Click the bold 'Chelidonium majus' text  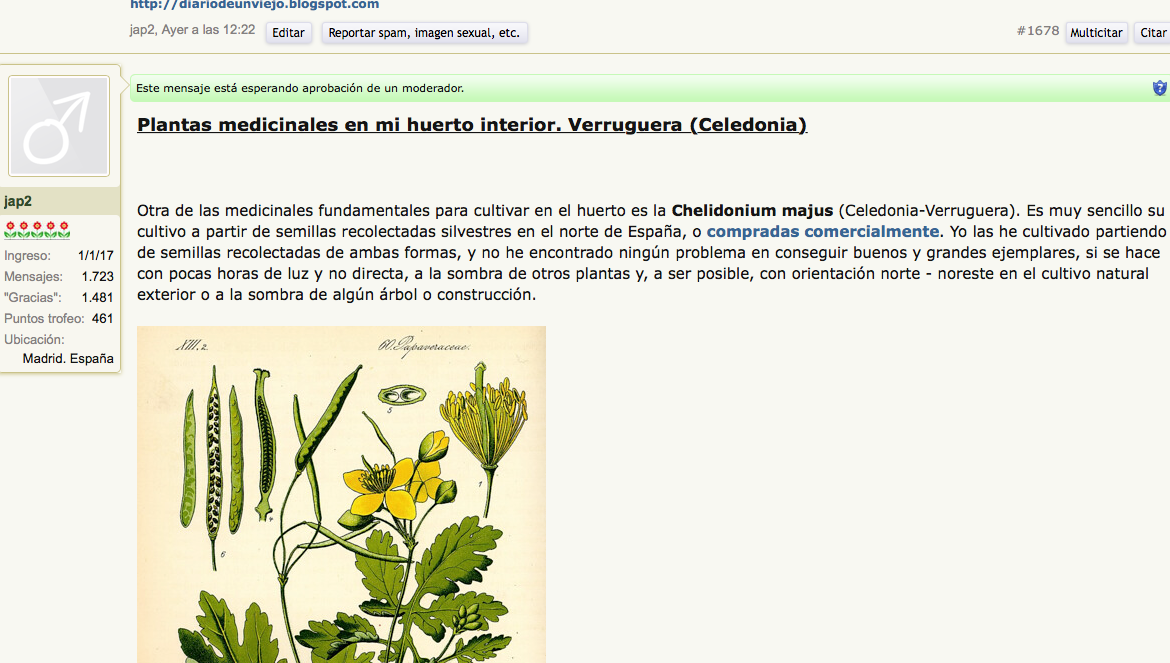tap(752, 210)
